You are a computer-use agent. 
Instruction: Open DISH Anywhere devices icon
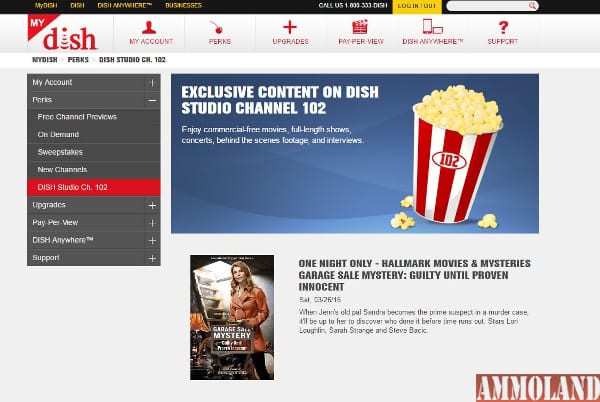tap(432, 27)
